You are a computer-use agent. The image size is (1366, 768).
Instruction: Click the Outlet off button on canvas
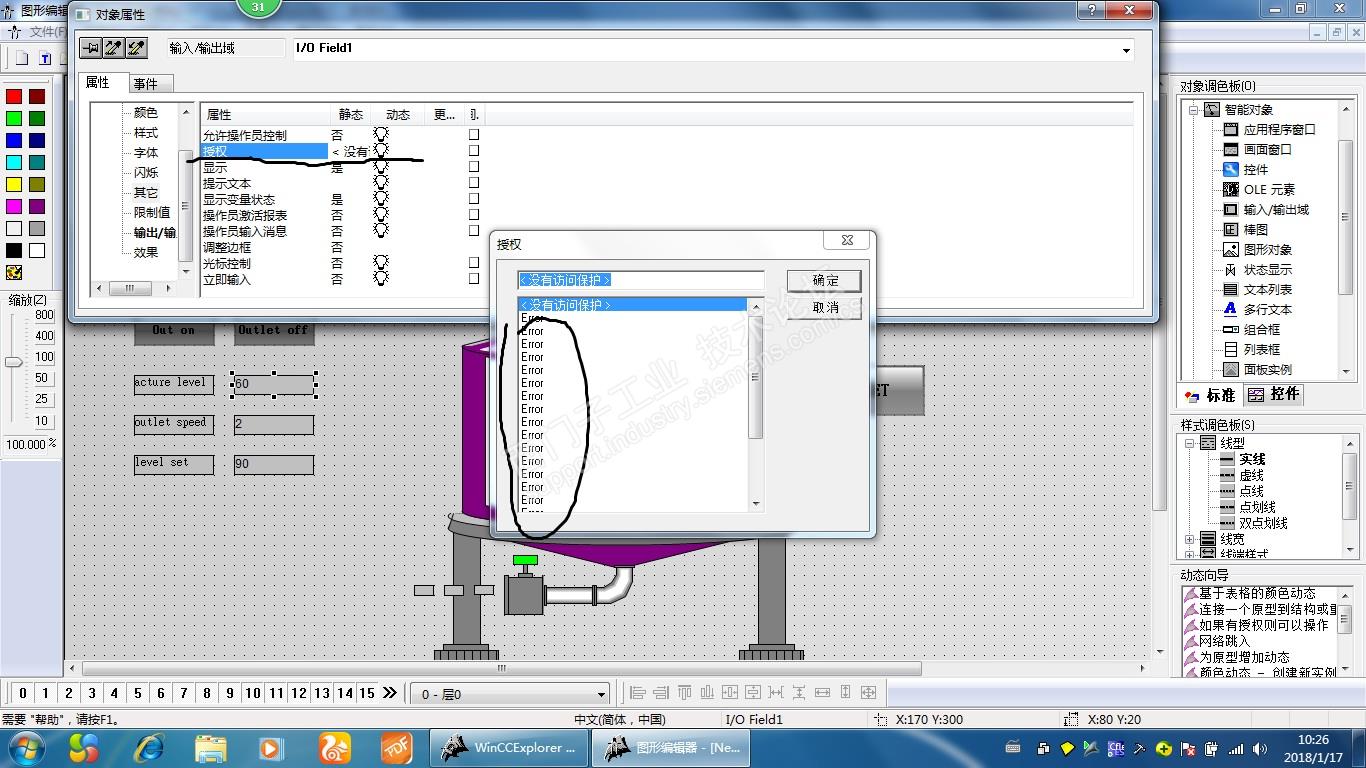point(273,332)
